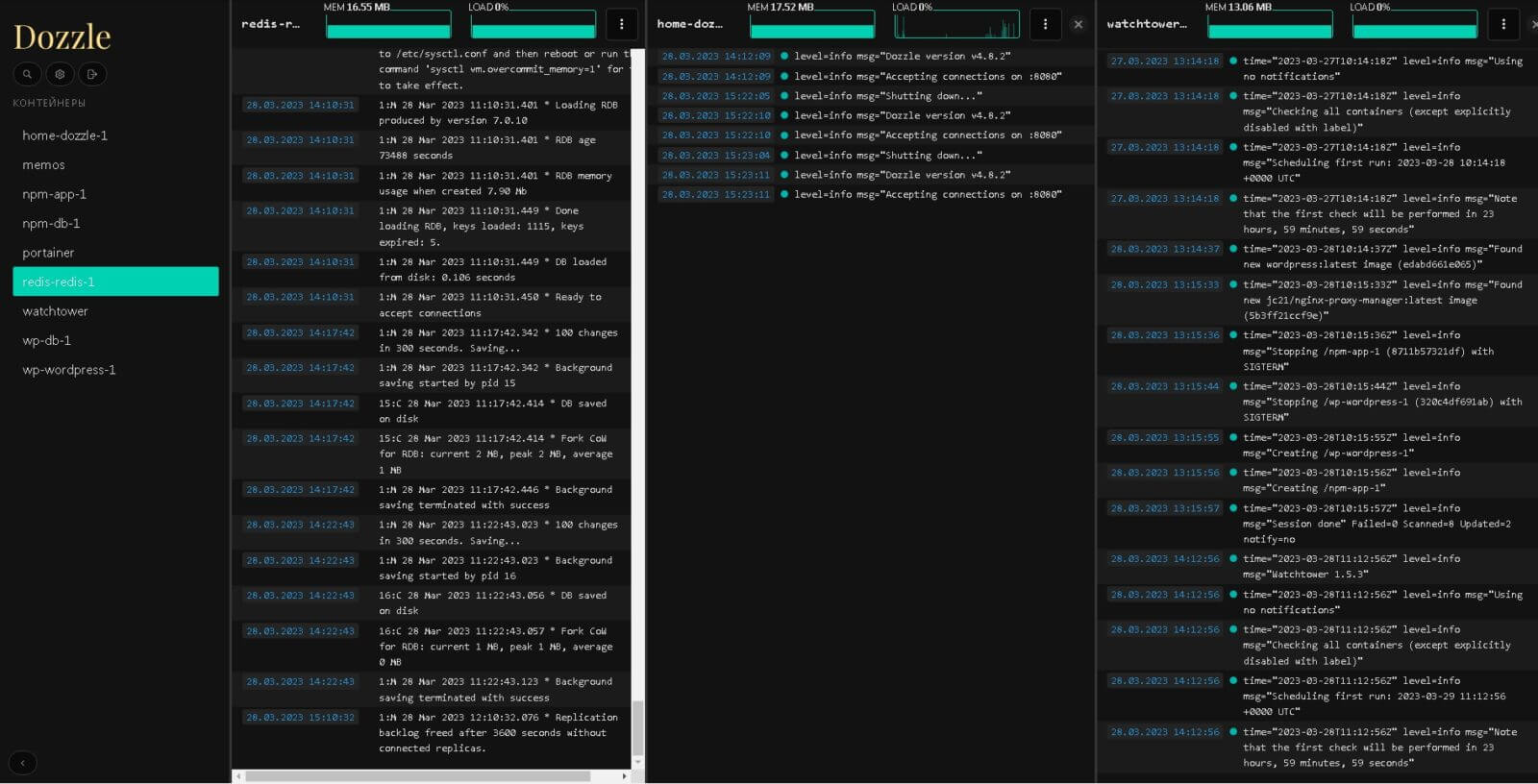Click watchtower timestamp 28.03.2023 13:14:37
This screenshot has width=1538, height=784.
[x=1165, y=249]
